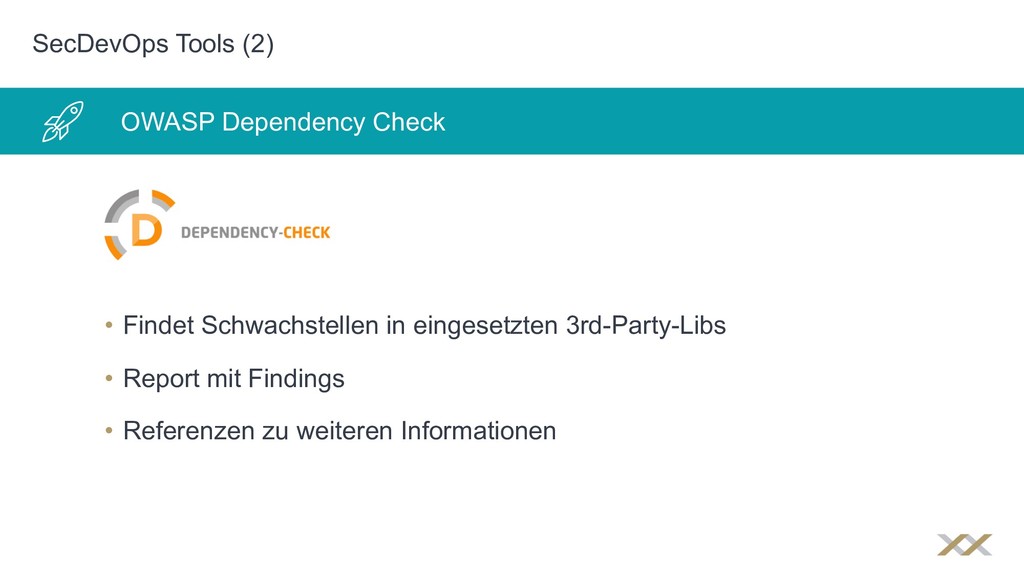Click the gold-gray XX logo in corner
This screenshot has height=576, width=1024.
[965, 545]
